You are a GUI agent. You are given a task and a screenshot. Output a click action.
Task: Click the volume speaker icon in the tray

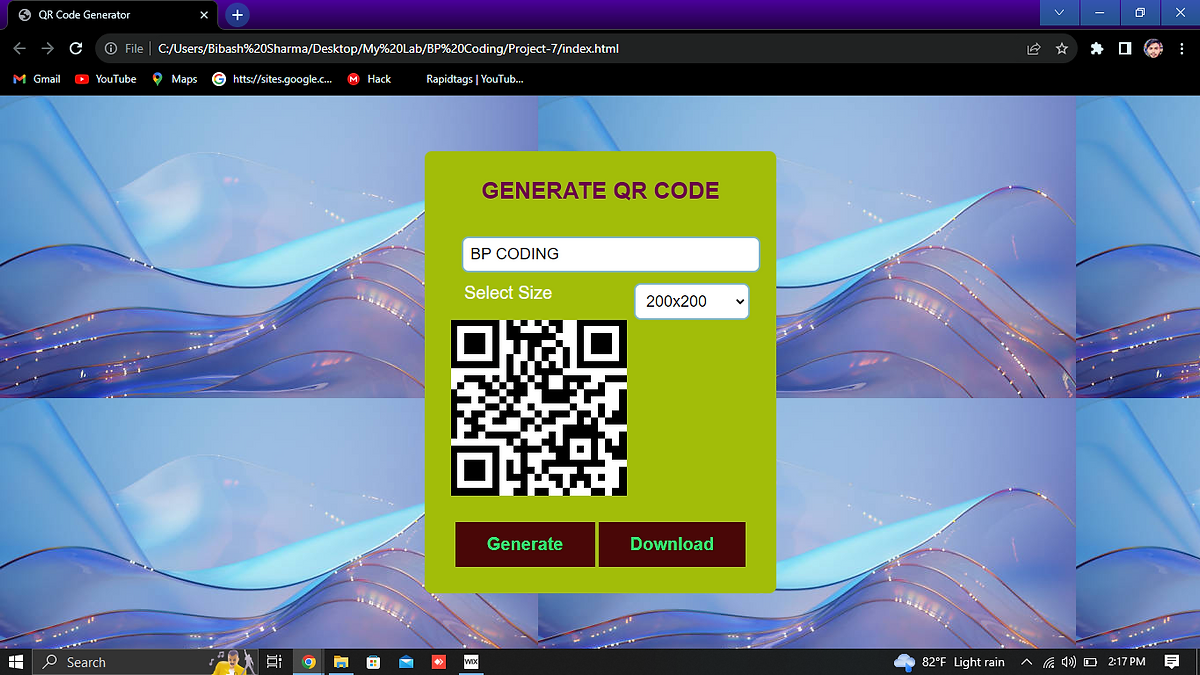[1069, 662]
